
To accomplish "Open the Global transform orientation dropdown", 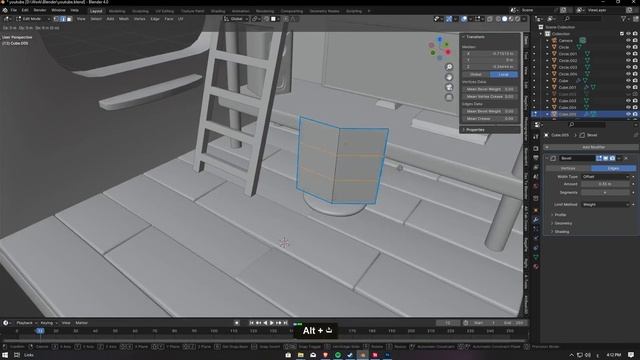I will pos(236,19).
